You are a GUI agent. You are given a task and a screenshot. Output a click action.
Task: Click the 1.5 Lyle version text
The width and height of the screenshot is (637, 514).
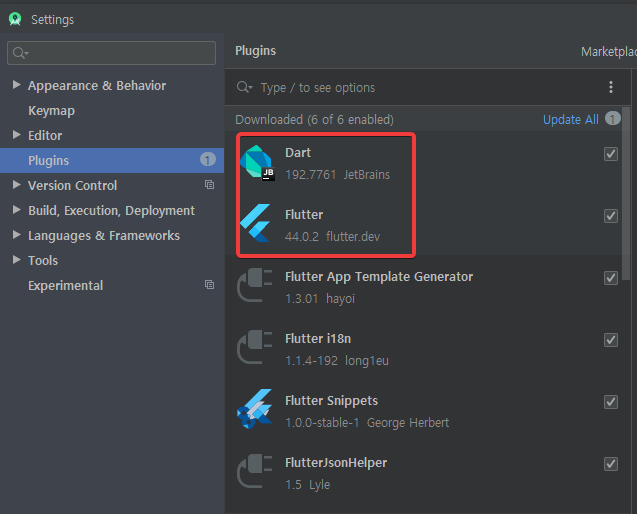[308, 485]
